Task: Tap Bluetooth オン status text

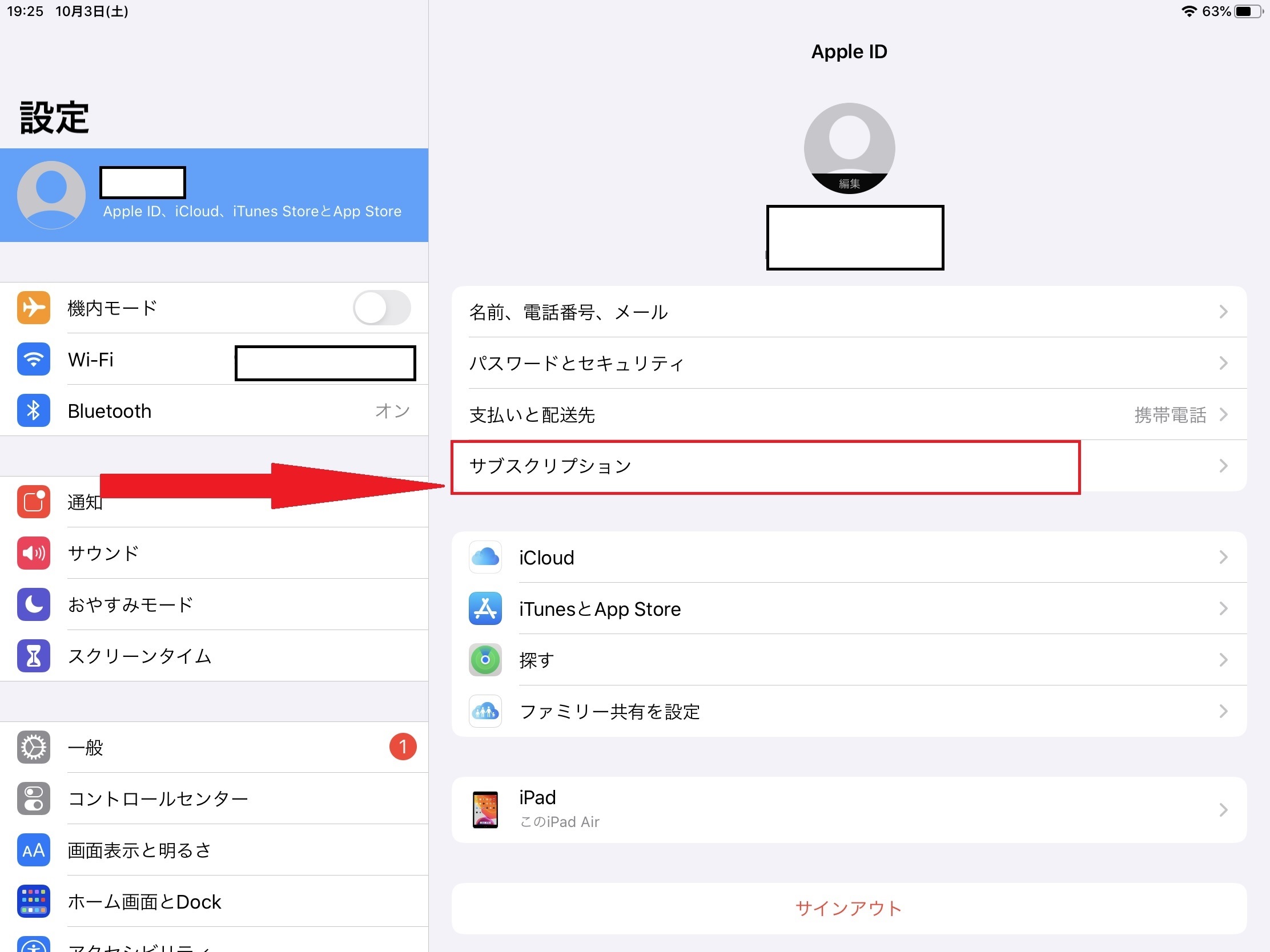Action: point(392,410)
